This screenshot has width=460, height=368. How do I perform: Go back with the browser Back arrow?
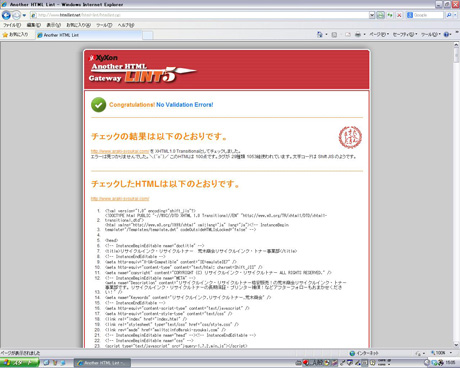(x=6, y=15)
